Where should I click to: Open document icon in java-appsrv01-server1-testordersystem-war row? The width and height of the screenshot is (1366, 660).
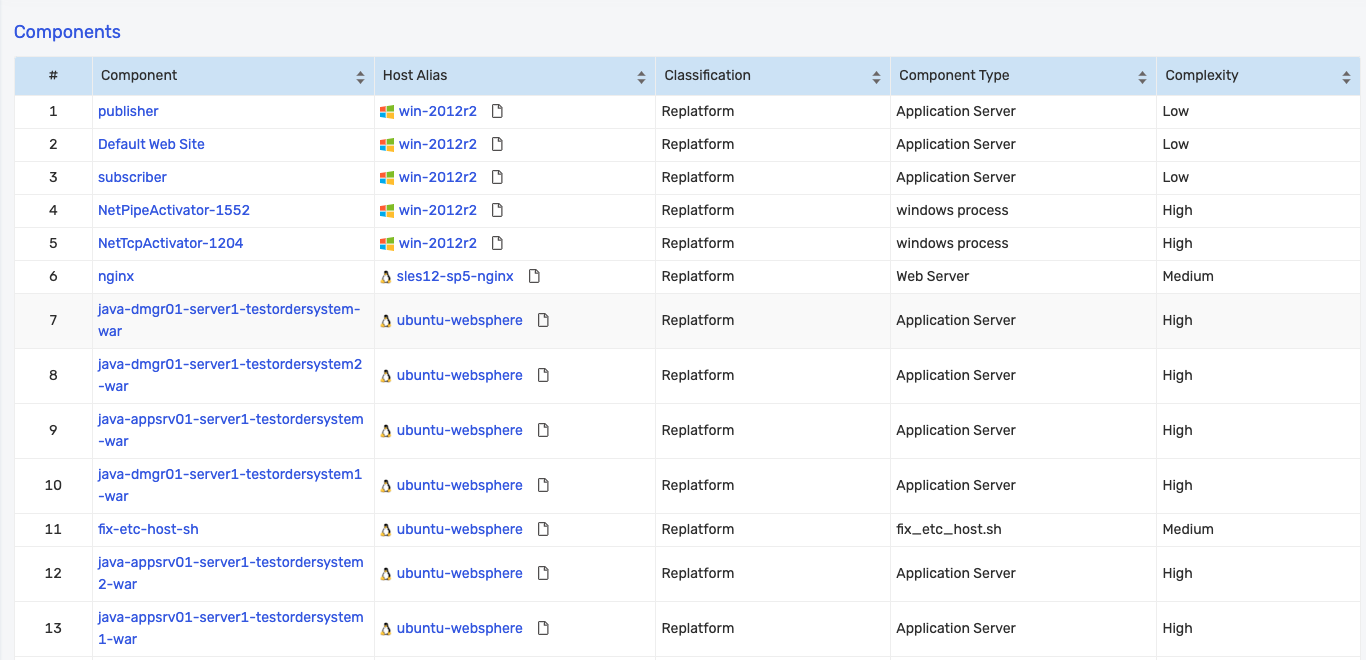click(543, 430)
